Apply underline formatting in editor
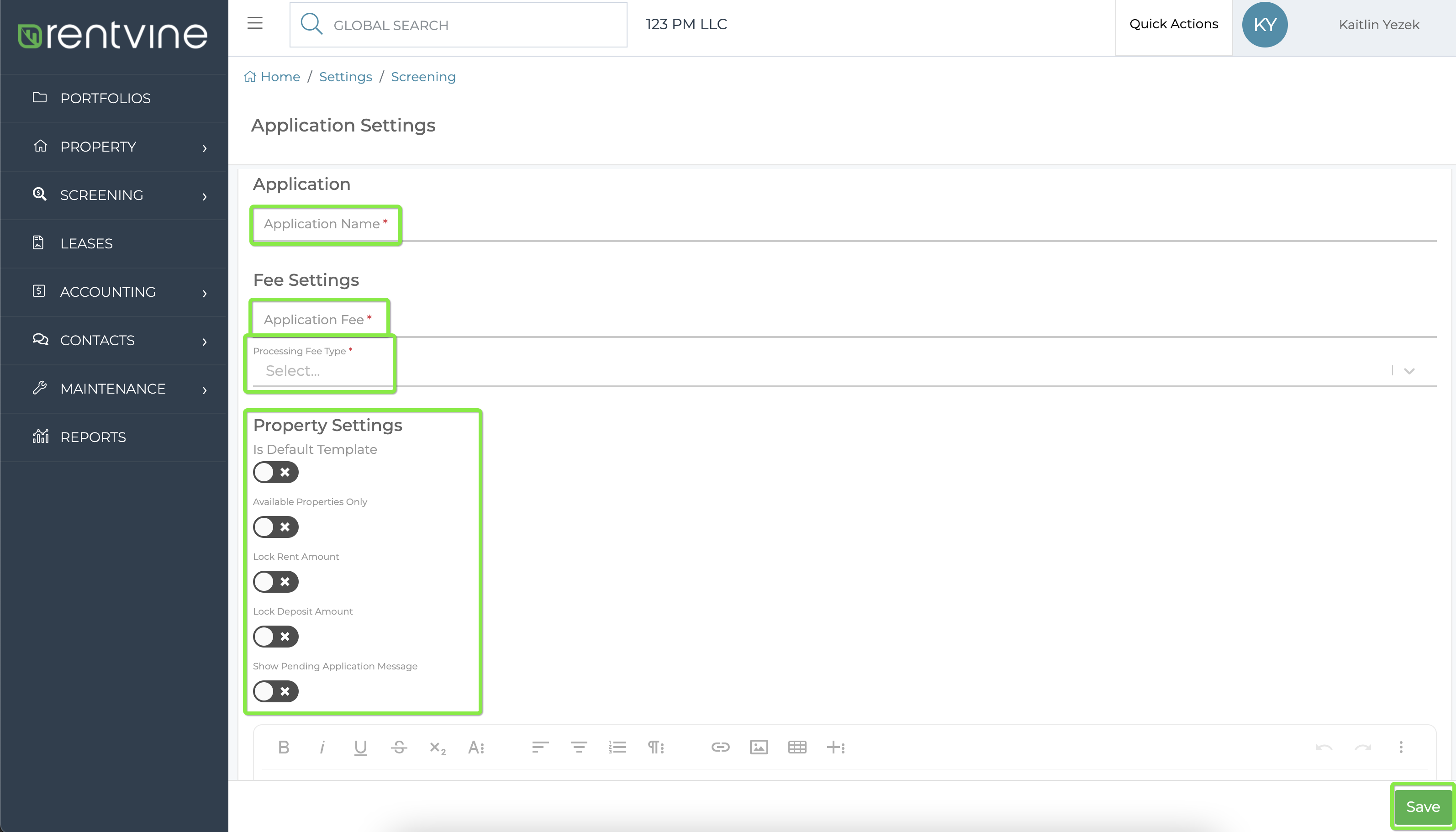1456x832 pixels. click(360, 748)
